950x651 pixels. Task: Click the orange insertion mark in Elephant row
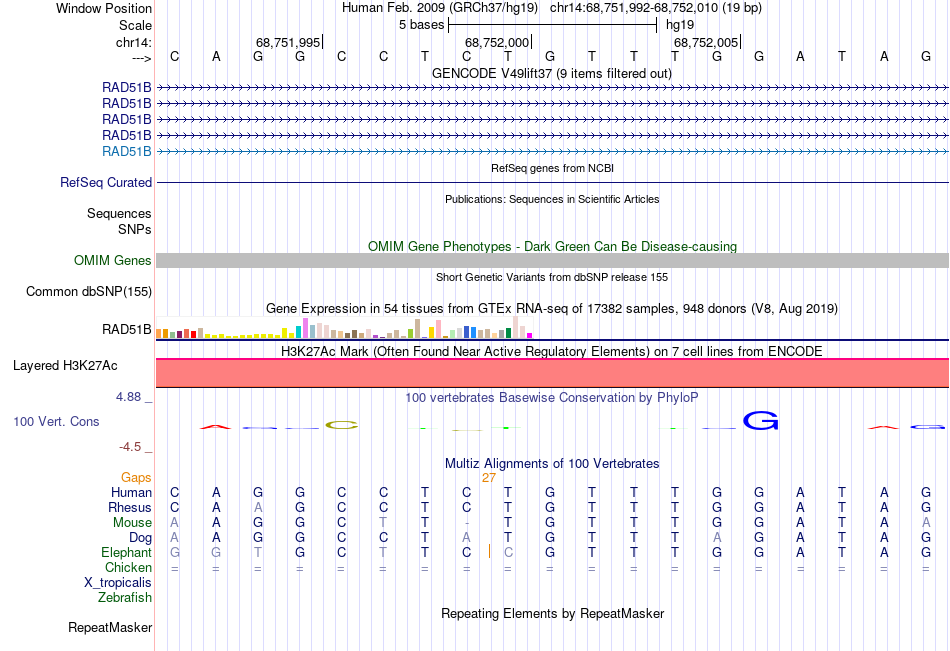coord(489,551)
